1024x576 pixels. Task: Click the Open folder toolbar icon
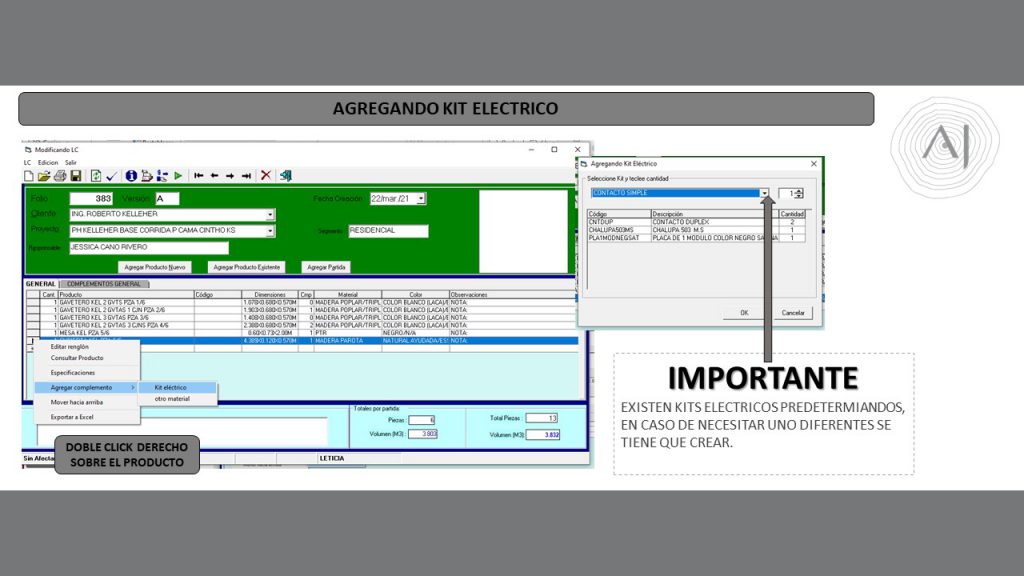(x=43, y=176)
